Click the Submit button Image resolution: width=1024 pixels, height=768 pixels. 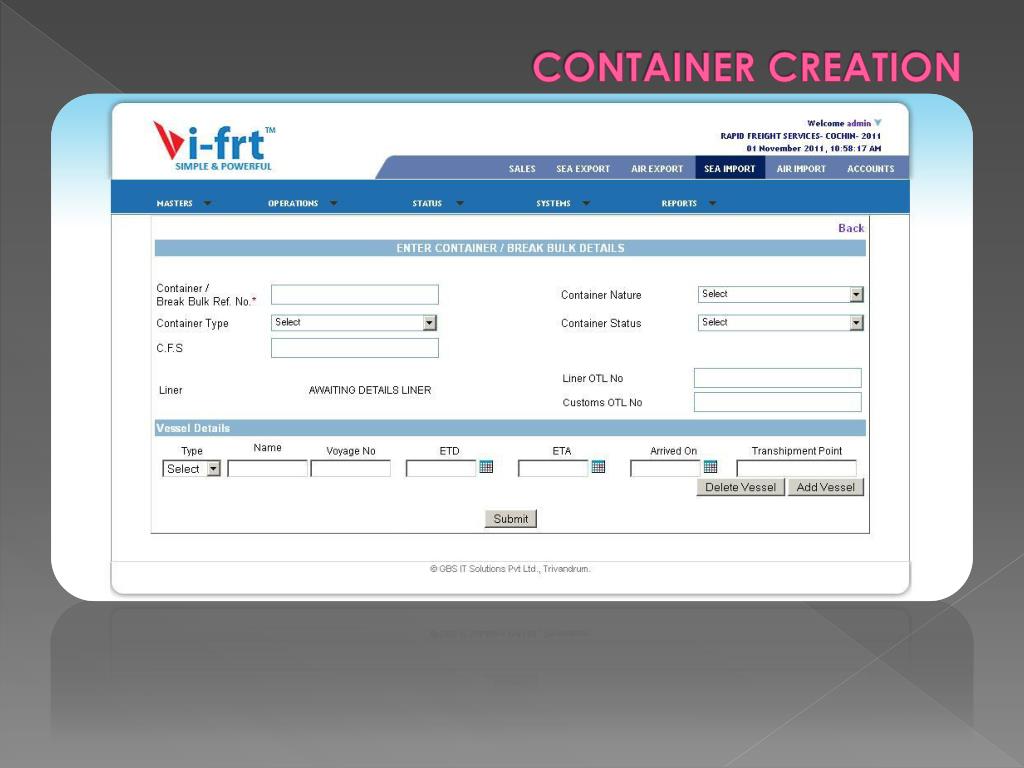tap(511, 519)
